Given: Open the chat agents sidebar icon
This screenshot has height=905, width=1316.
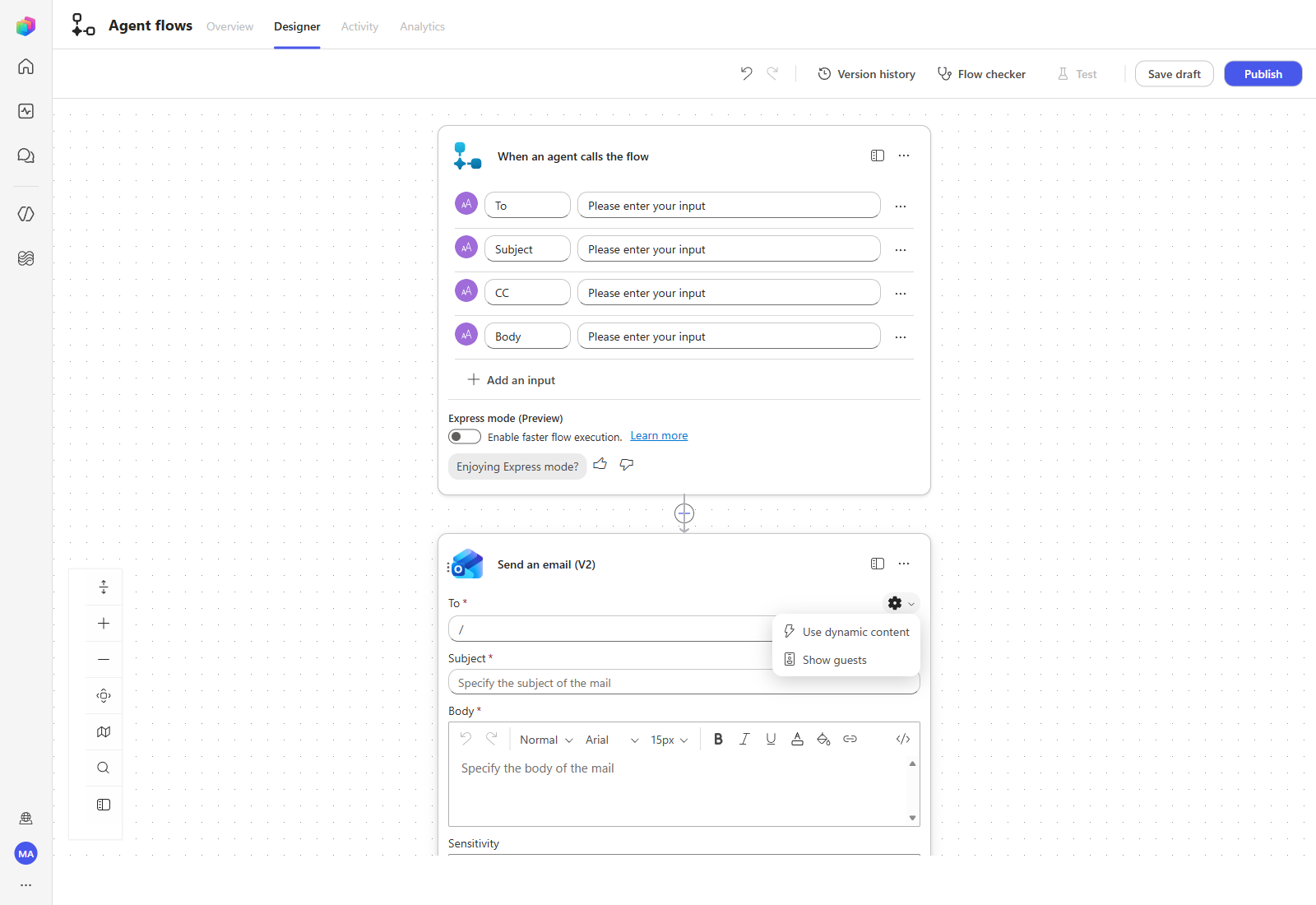Looking at the screenshot, I should pos(25,155).
